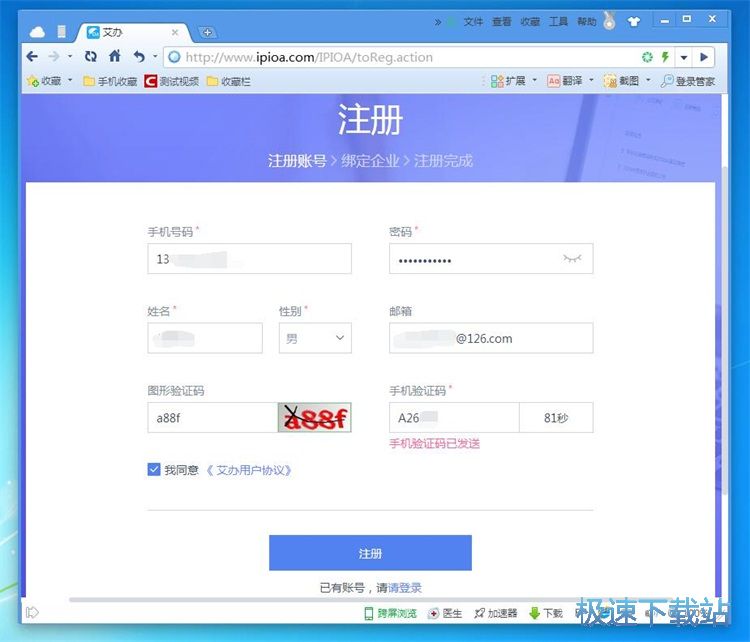Viewport: 750px width, 642px height.
Task: Open the 测试视频 bookmark
Action: [x=172, y=81]
